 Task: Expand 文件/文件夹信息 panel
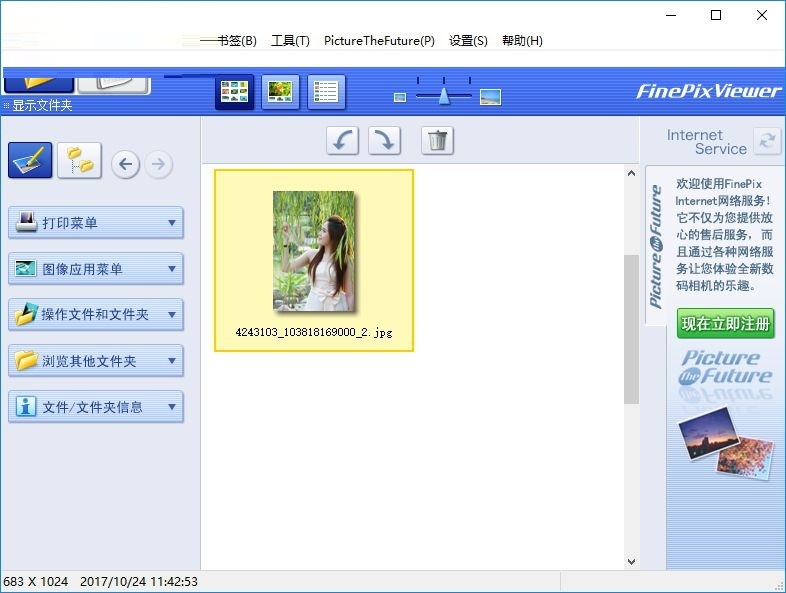coord(96,407)
